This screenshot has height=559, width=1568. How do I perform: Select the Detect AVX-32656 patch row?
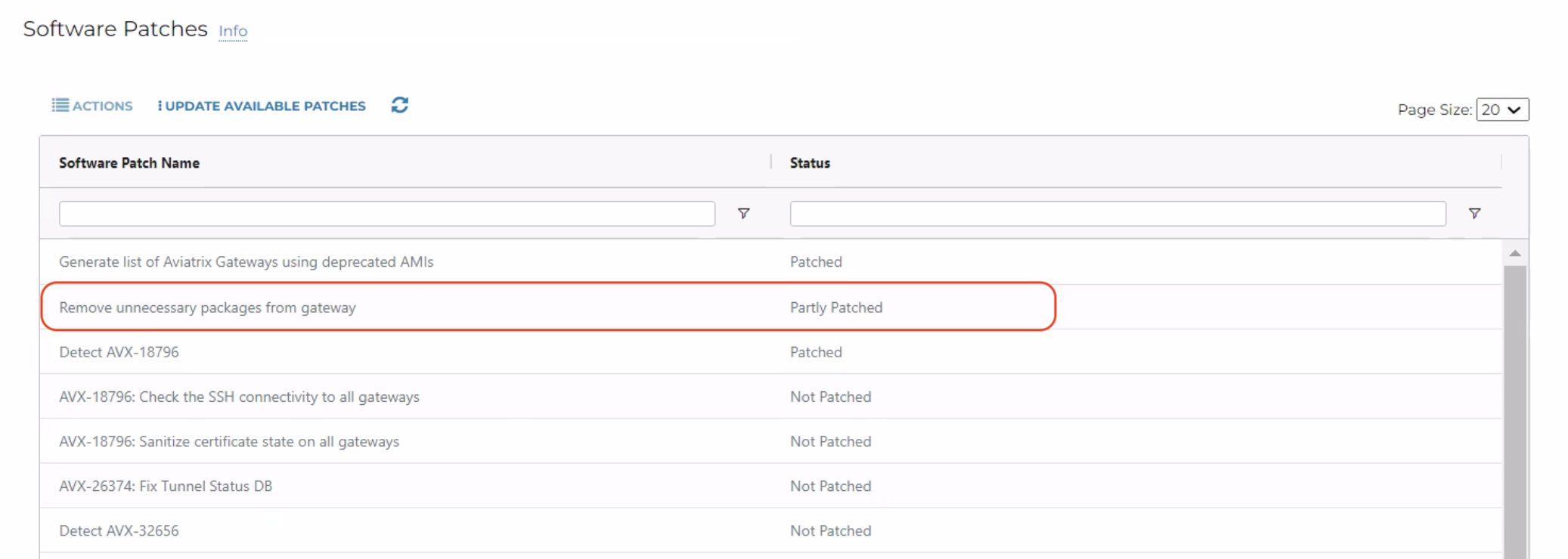119,530
